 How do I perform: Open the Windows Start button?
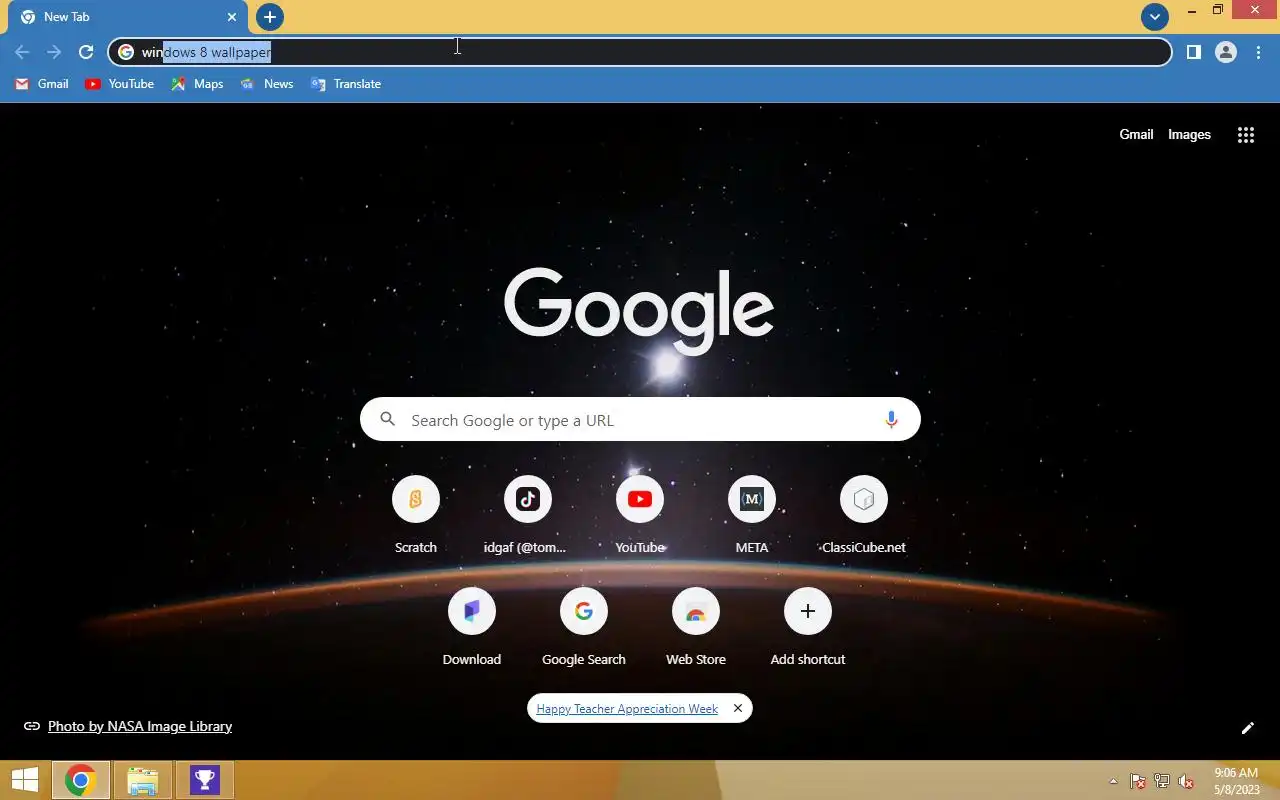point(25,780)
